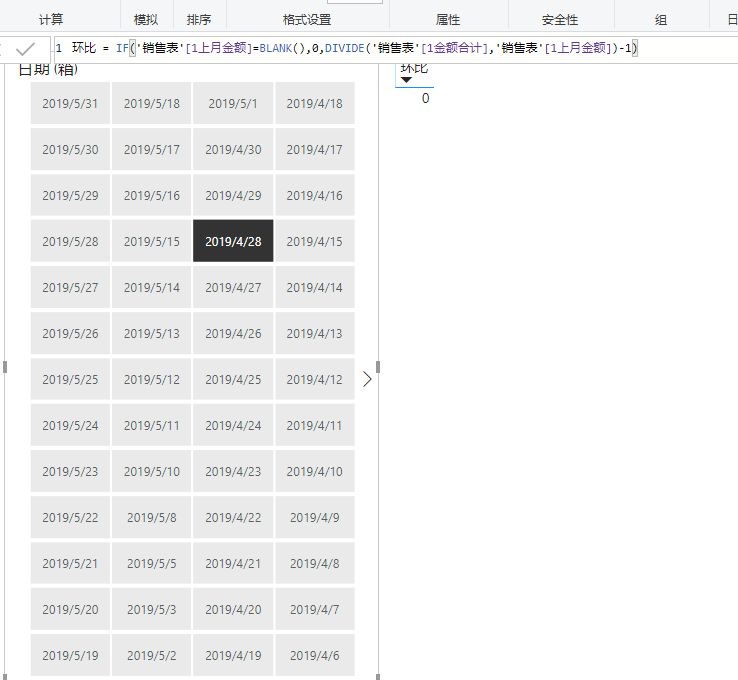Viewport: 738px width, 680px height.
Task: Pick 2019/4/27 slicer tile
Action: 233,287
